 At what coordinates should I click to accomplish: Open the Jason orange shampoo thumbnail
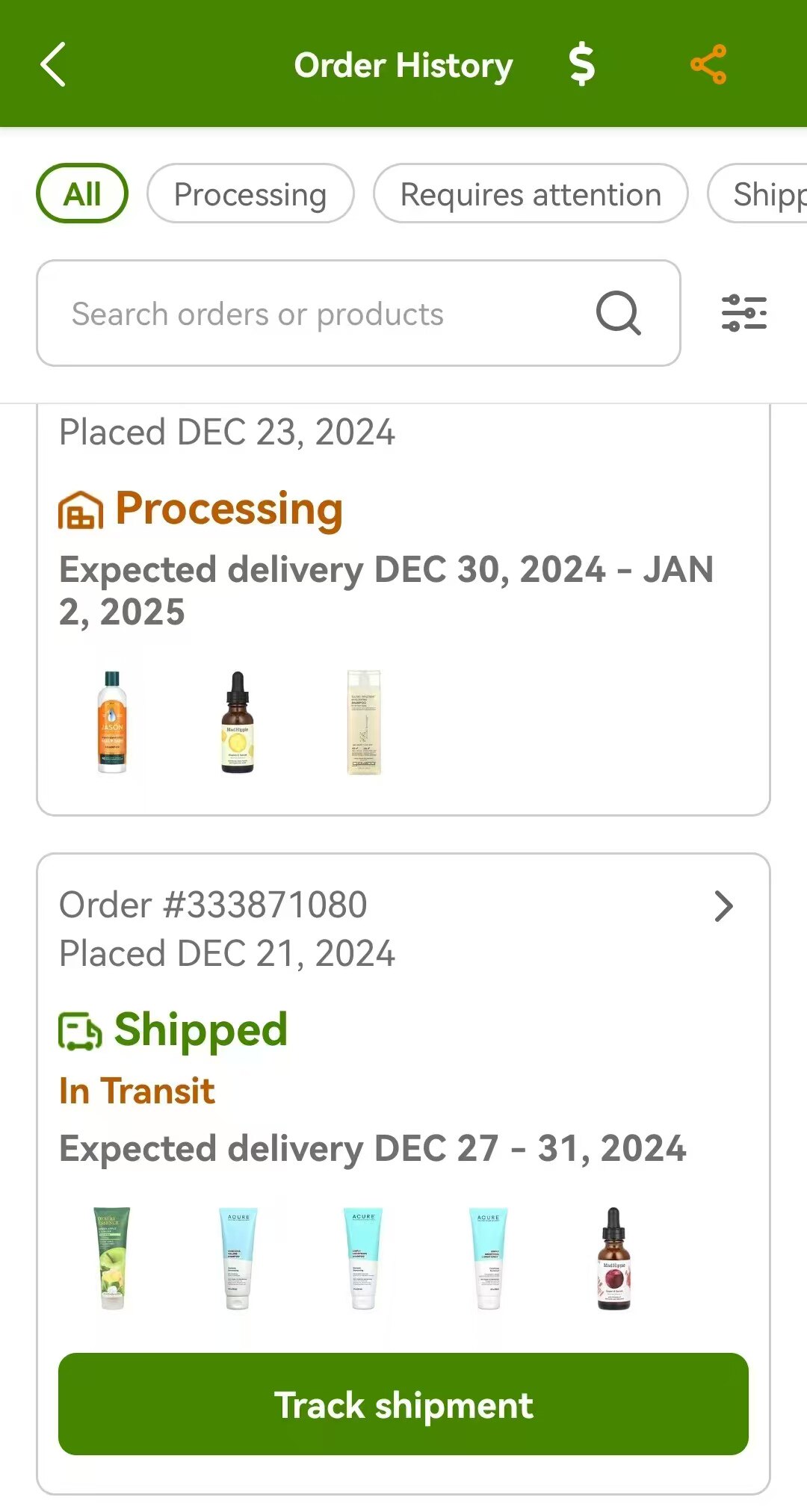(x=112, y=722)
